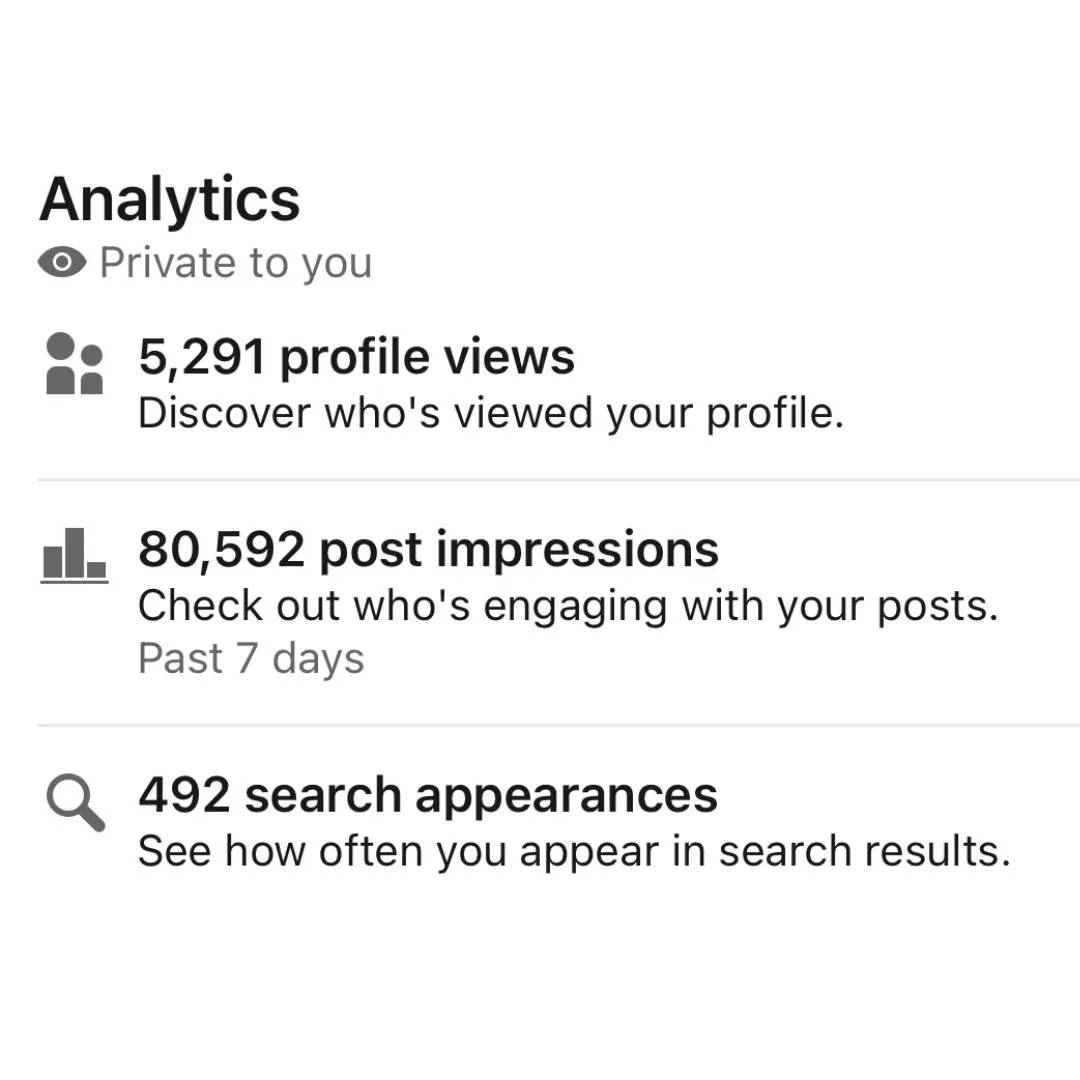Click the 80,592 number in post impressions
This screenshot has height=1080, width=1080.
[x=221, y=550]
